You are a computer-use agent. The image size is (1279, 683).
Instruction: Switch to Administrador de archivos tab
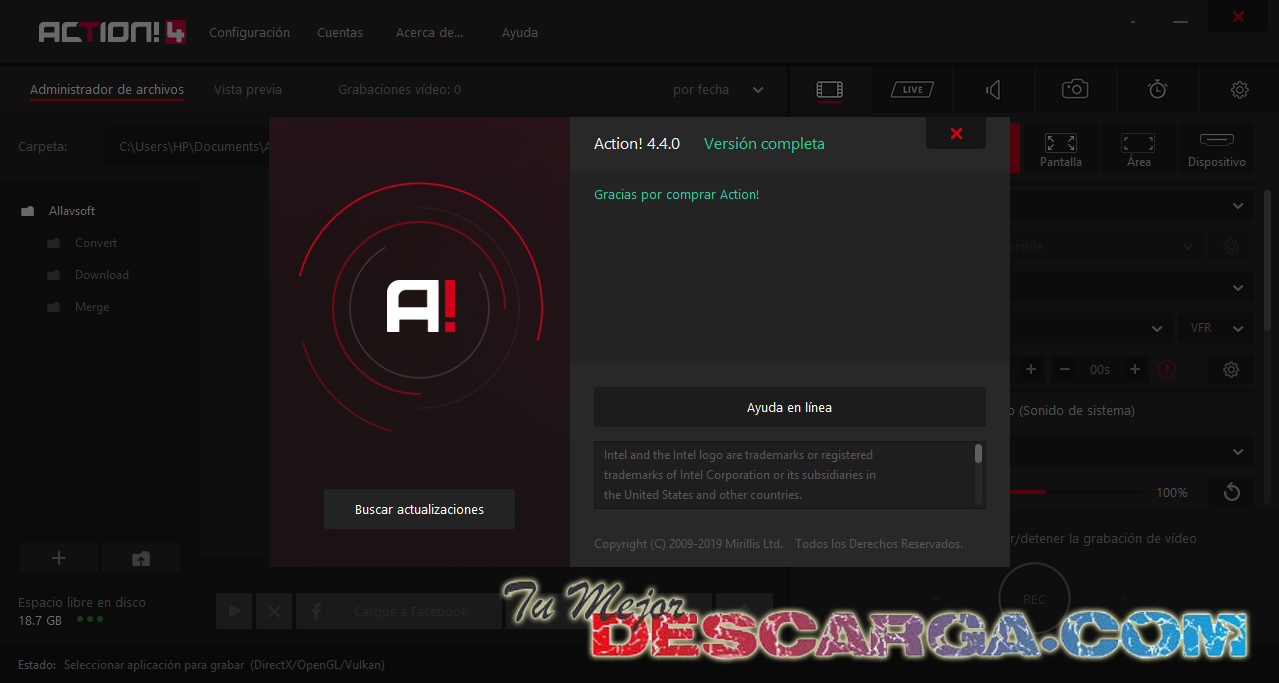coord(107,90)
